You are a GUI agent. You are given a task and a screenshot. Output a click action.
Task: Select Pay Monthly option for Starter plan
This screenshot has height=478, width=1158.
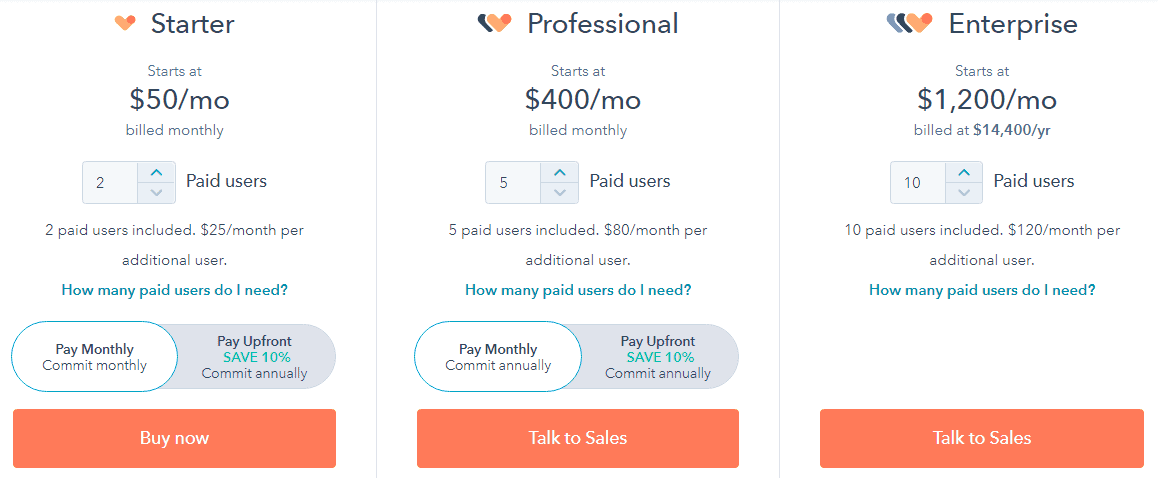pos(95,356)
